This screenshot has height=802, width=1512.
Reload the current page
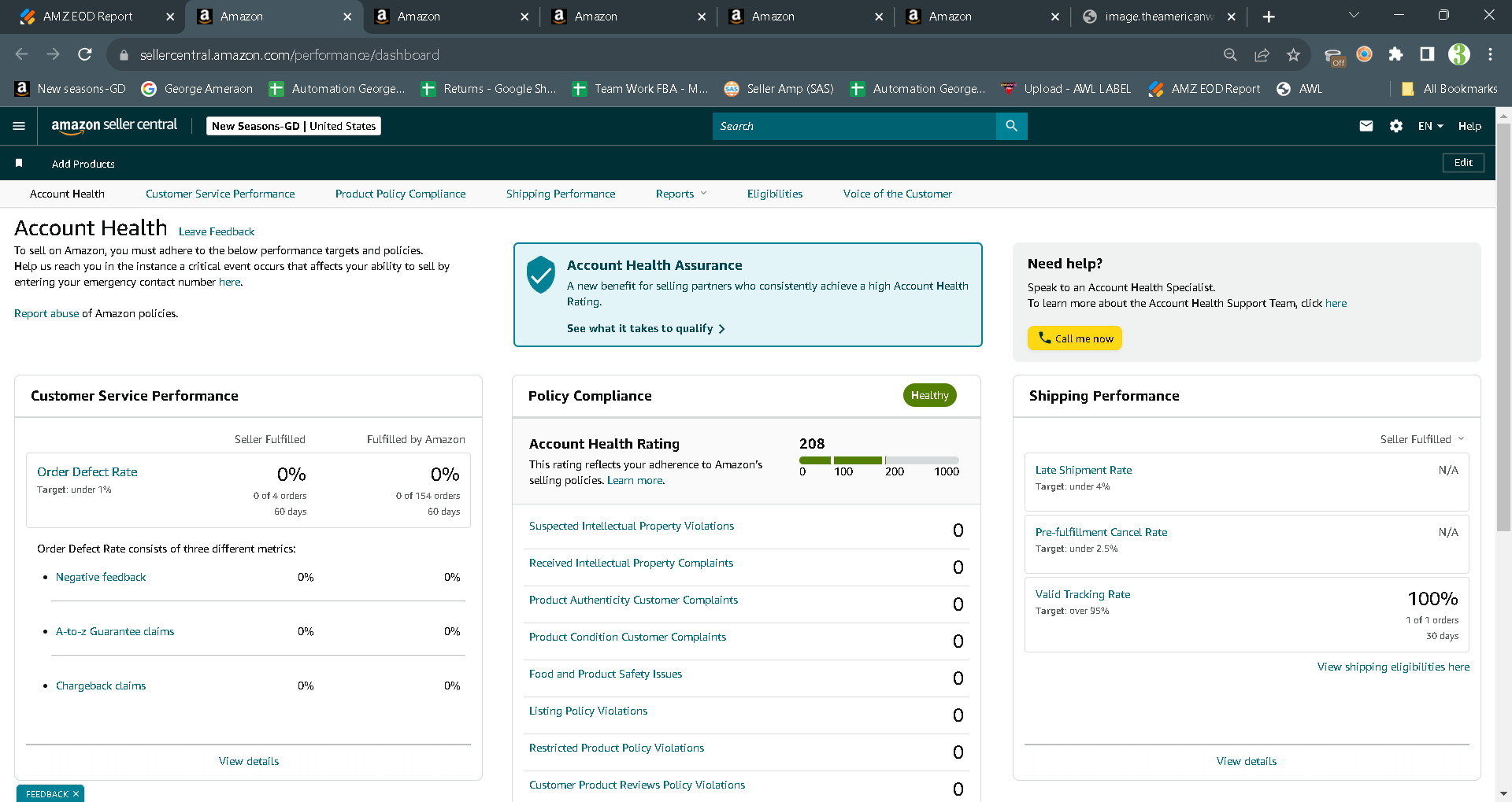tap(85, 54)
